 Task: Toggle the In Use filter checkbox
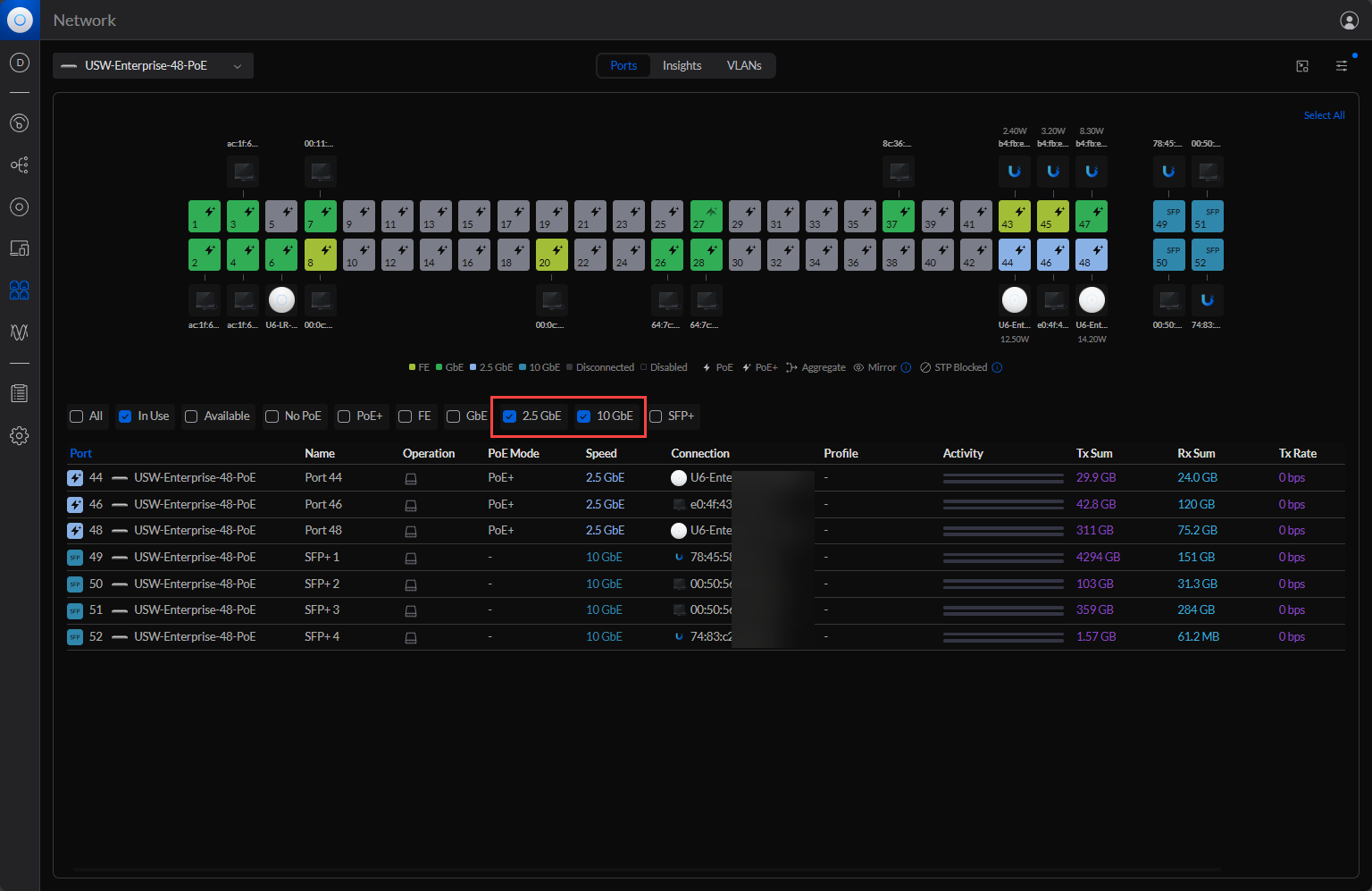coord(126,416)
